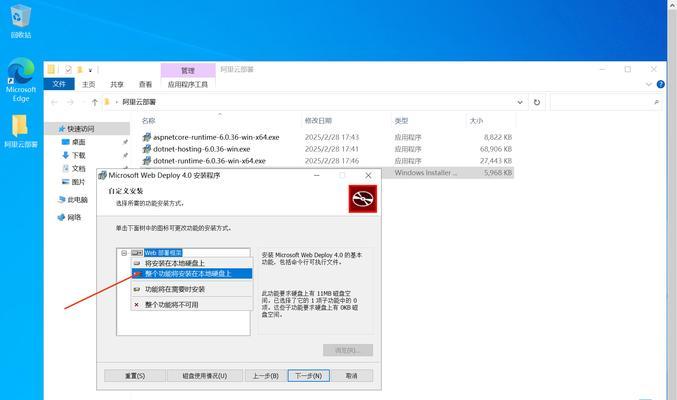Screen dimensions: 677x400
Task: Select Web 部署框架 tree item
Action: pos(163,253)
